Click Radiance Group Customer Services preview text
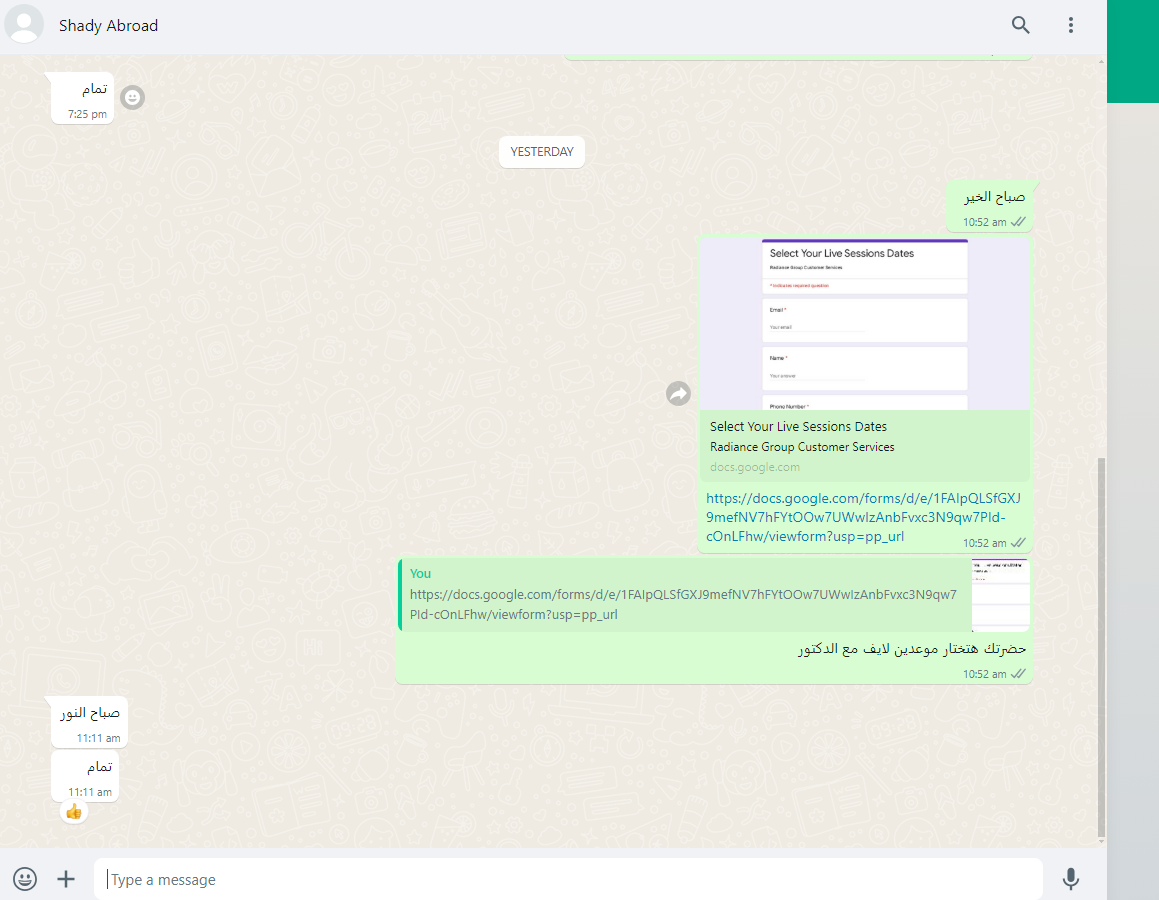This screenshot has height=900, width=1159. pos(802,447)
